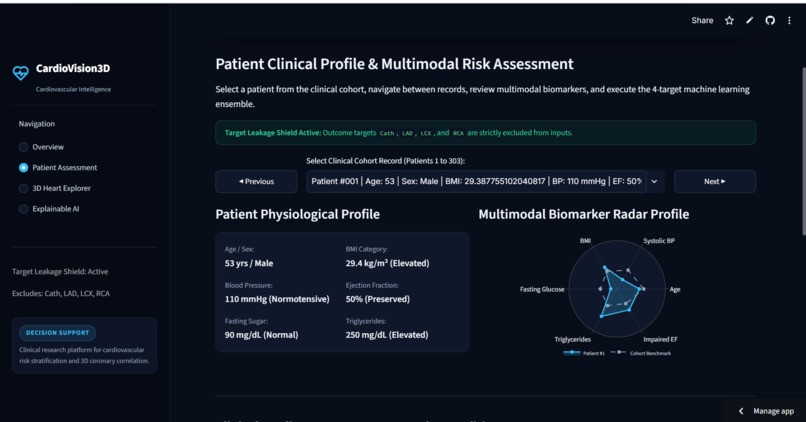This screenshot has width=806, height=422.
Task: Click the 'Patient Physiological Profile' heading
Action: [x=297, y=214]
